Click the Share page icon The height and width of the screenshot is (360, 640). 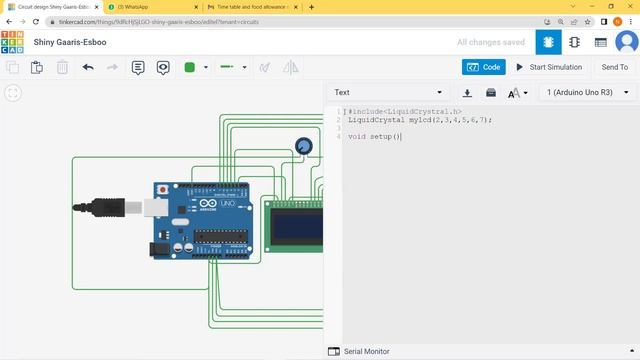[574, 22]
